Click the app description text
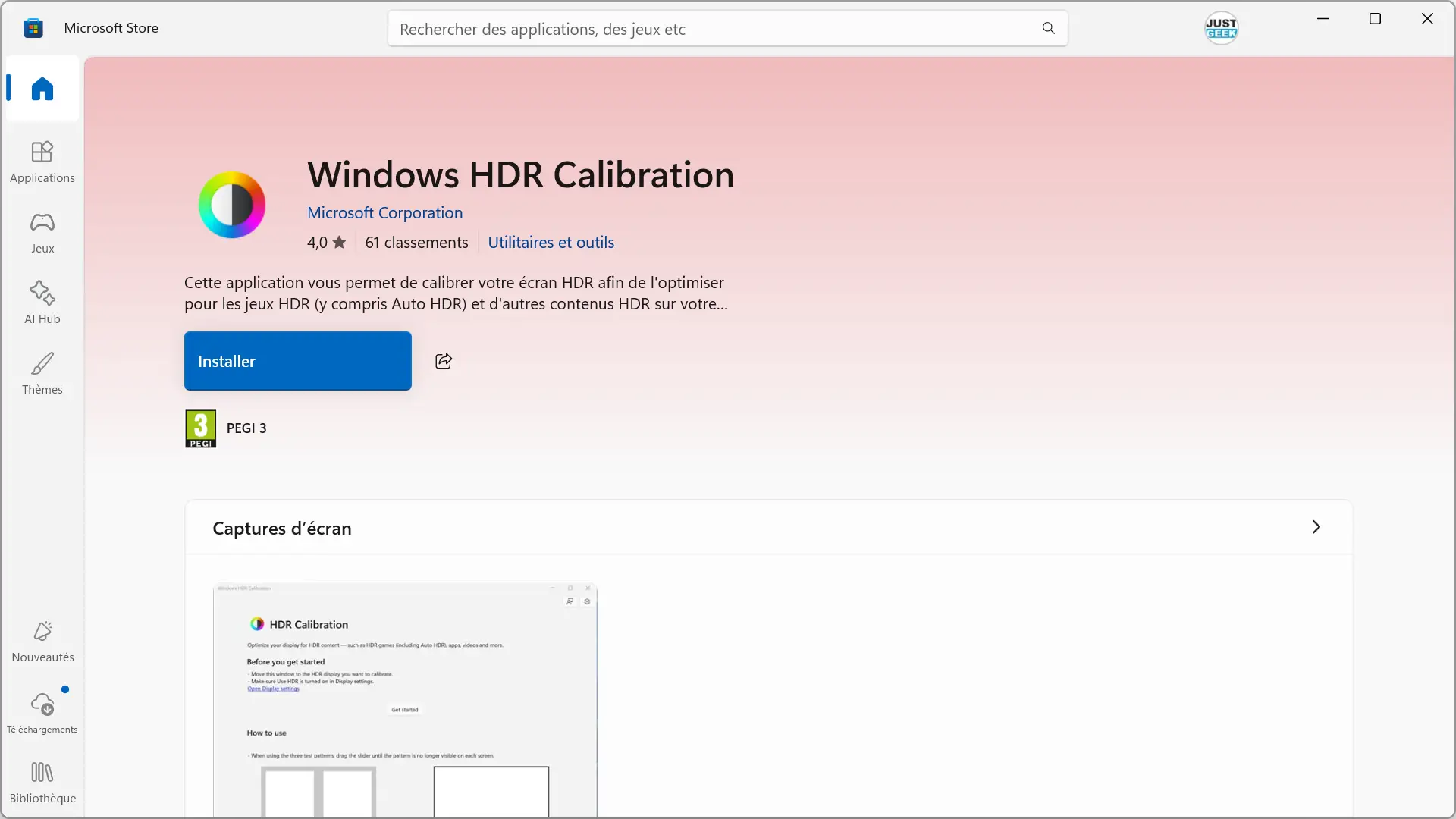 point(456,293)
